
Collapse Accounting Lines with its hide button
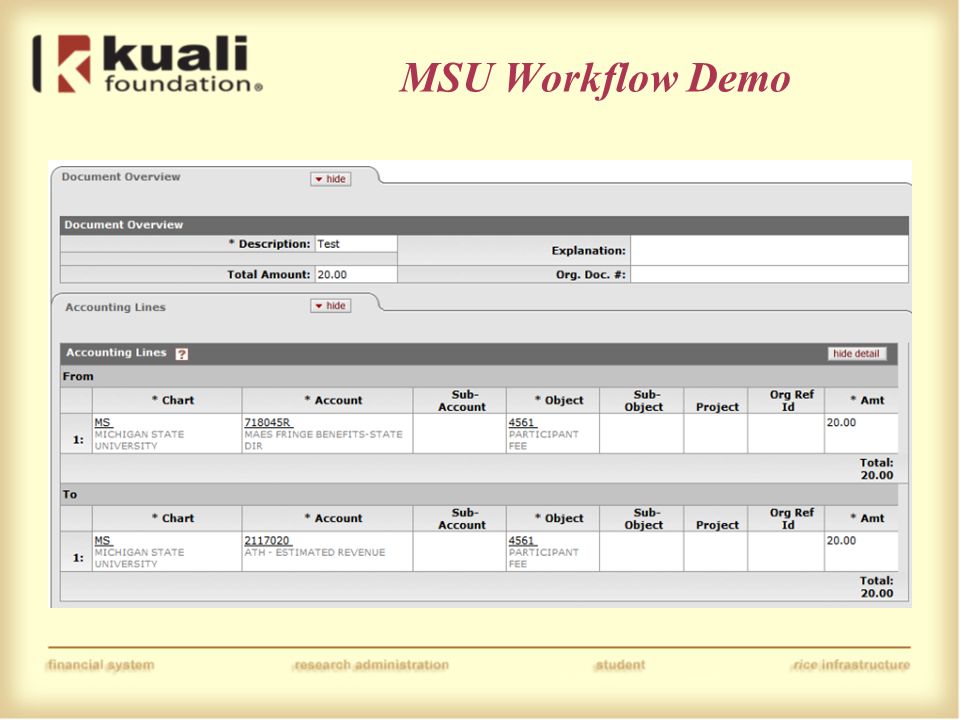click(x=331, y=306)
